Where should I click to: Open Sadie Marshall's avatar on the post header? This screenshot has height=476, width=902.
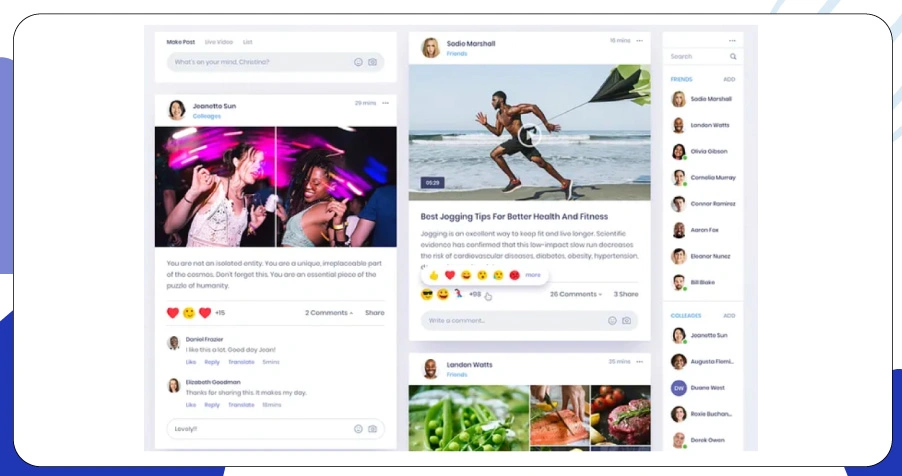pos(430,48)
